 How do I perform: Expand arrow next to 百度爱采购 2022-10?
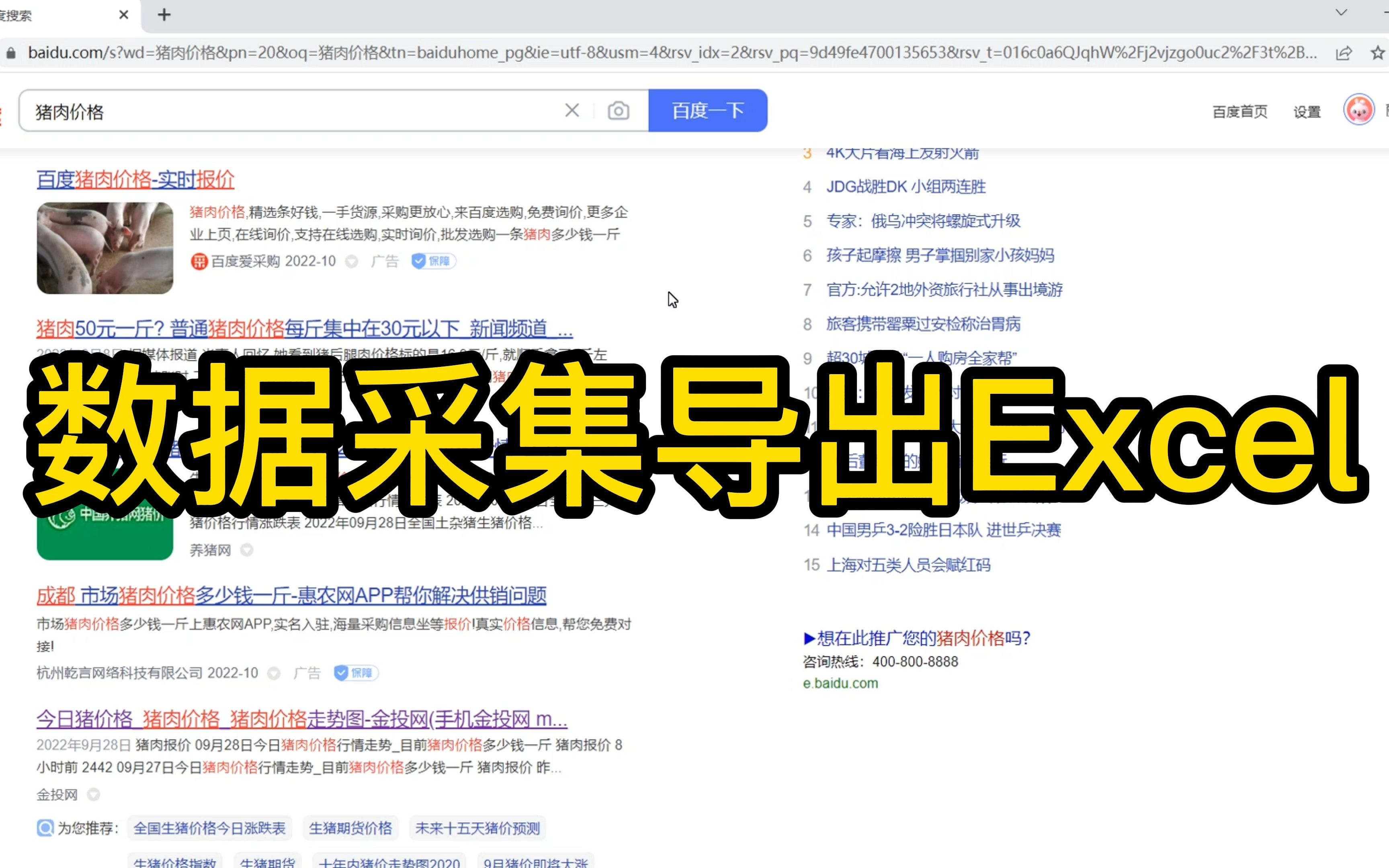351,262
